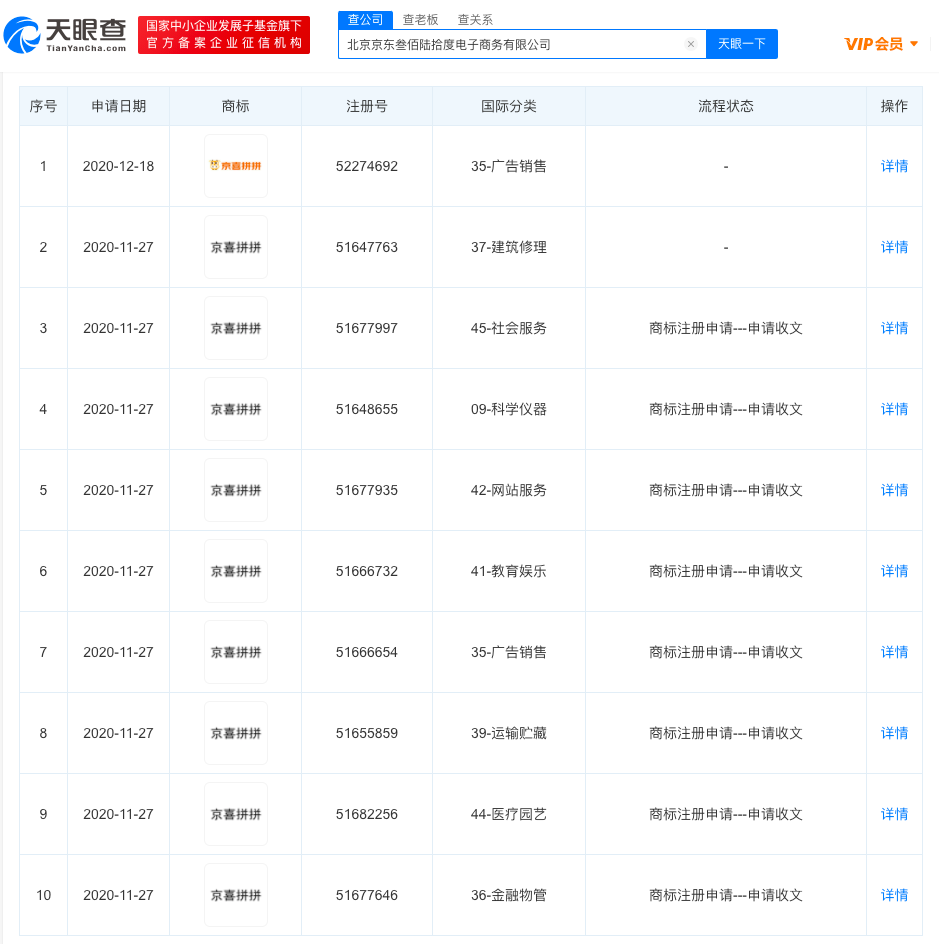Open 详情 for 41-教育娱乐 trademark
Image resolution: width=939 pixels, height=944 pixels.
[894, 571]
